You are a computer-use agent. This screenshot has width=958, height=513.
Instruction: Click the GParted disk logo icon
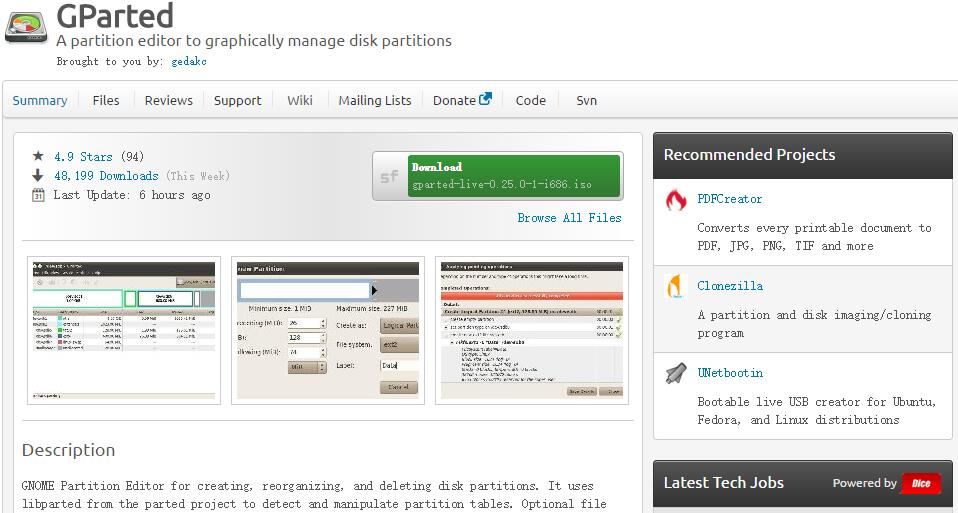point(24,23)
